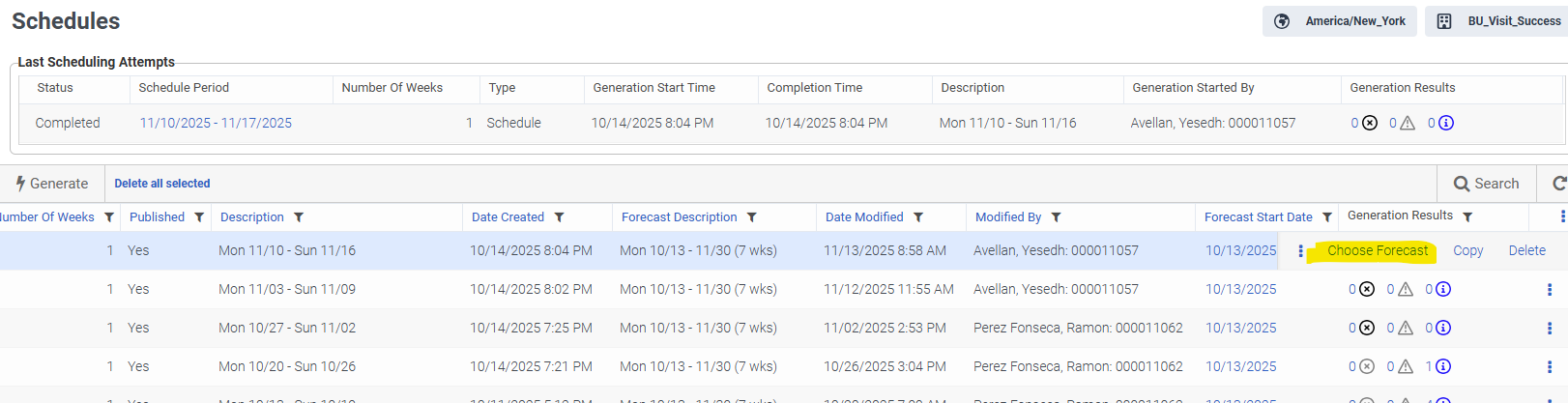
Task: Open the column chooser dots in grid header
Action: (1562, 216)
